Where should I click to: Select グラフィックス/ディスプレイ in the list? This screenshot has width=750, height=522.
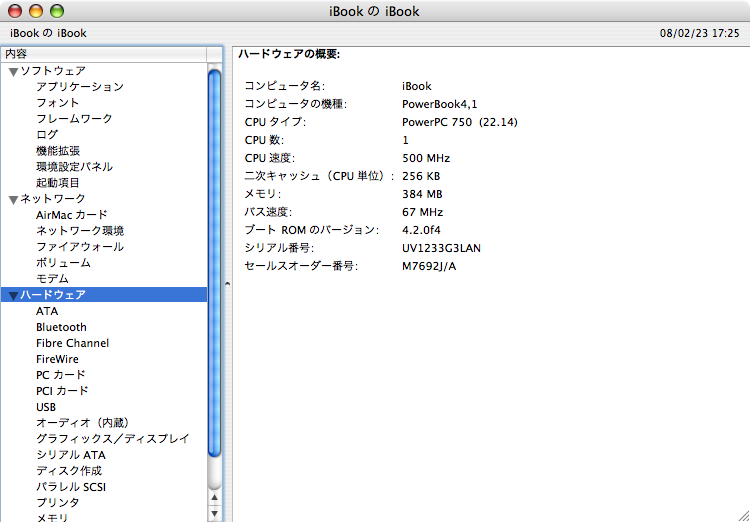click(112, 439)
